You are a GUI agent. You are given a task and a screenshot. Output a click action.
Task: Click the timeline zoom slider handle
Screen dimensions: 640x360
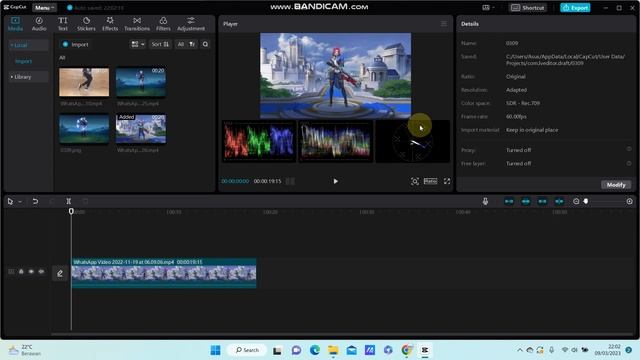pyautogui.click(x=586, y=201)
